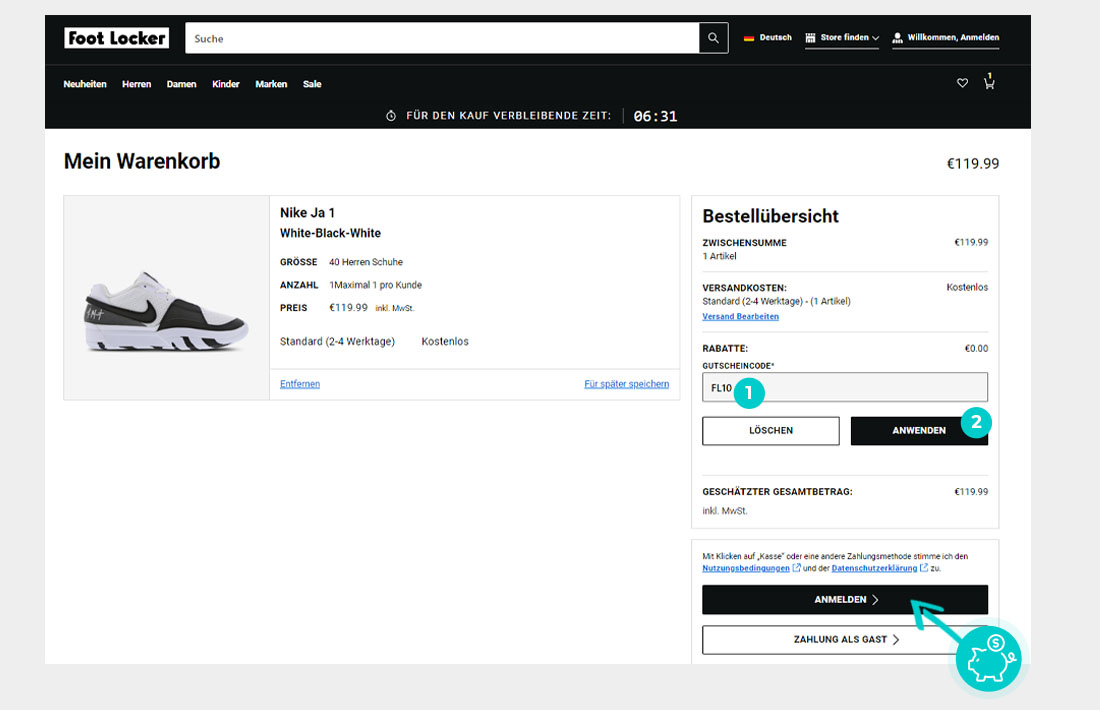Viewport: 1100px width, 710px height.
Task: Click the 40 Herren Schuhe size text
Action: tap(365, 262)
